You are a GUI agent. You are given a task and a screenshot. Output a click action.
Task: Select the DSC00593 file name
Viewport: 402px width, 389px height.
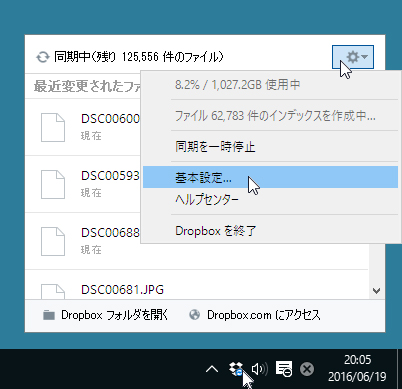coord(110,175)
